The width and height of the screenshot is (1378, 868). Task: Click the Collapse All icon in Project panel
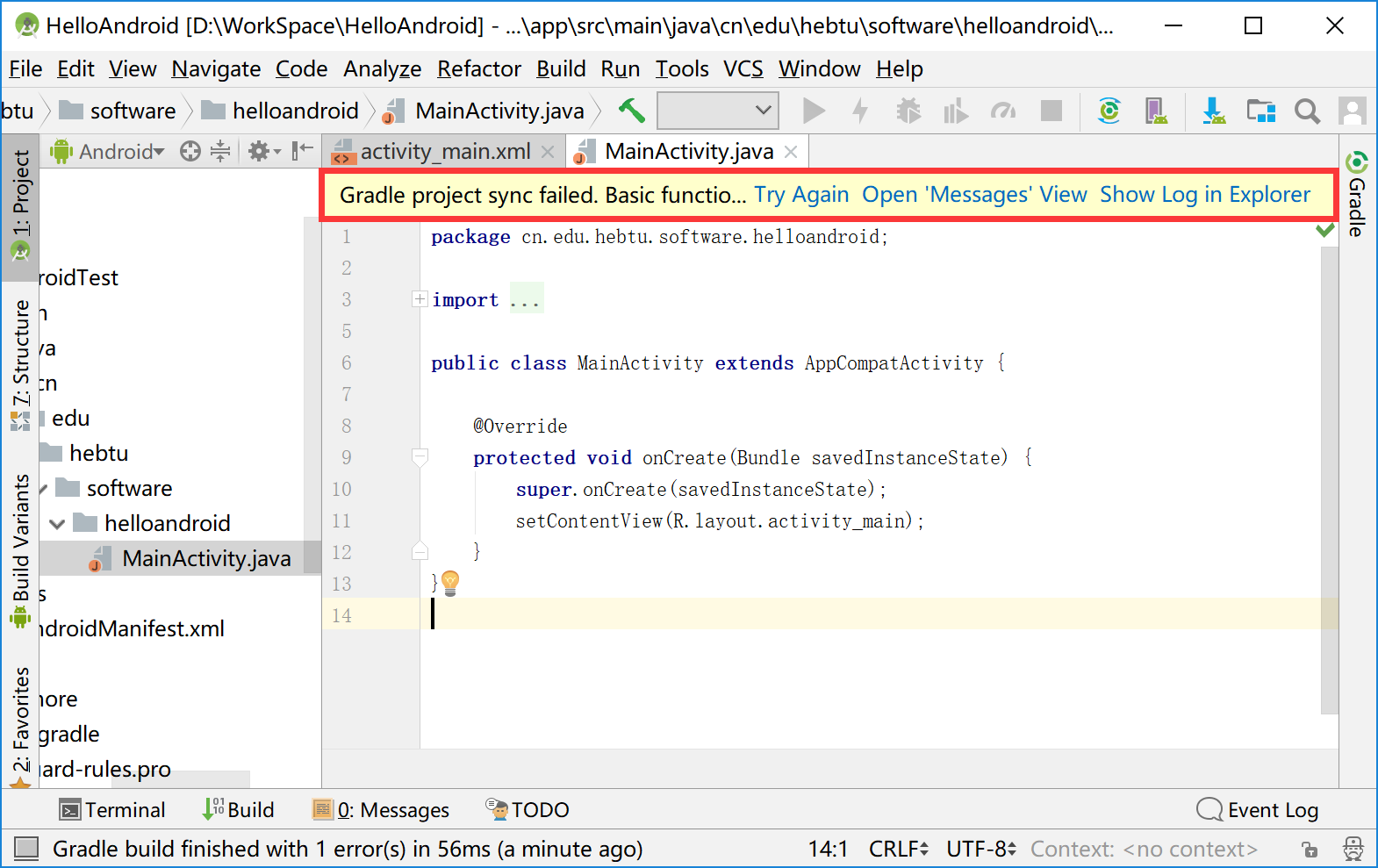(x=220, y=151)
